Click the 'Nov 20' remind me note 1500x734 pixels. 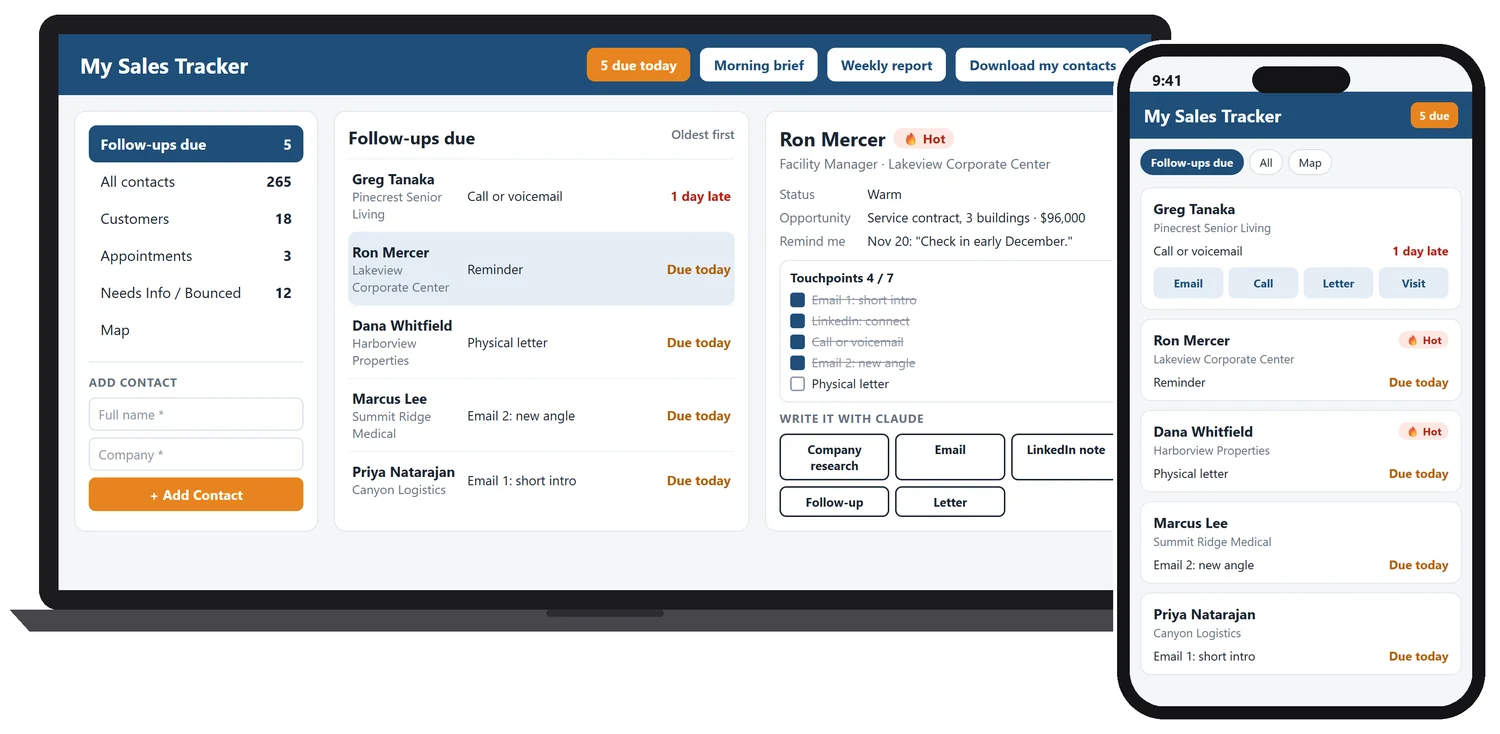point(969,242)
